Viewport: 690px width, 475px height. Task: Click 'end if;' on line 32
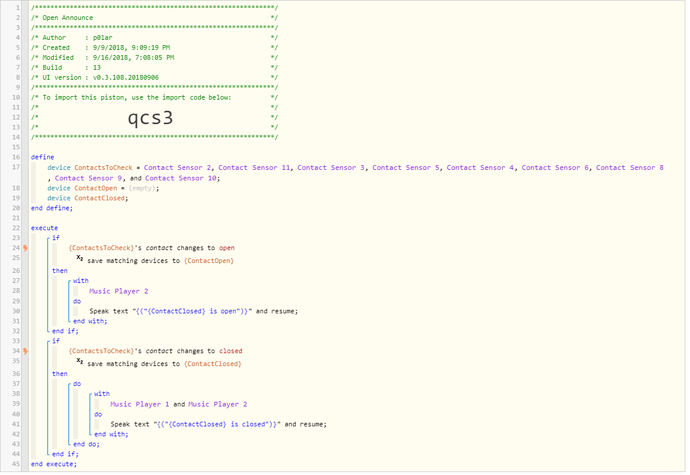point(65,331)
